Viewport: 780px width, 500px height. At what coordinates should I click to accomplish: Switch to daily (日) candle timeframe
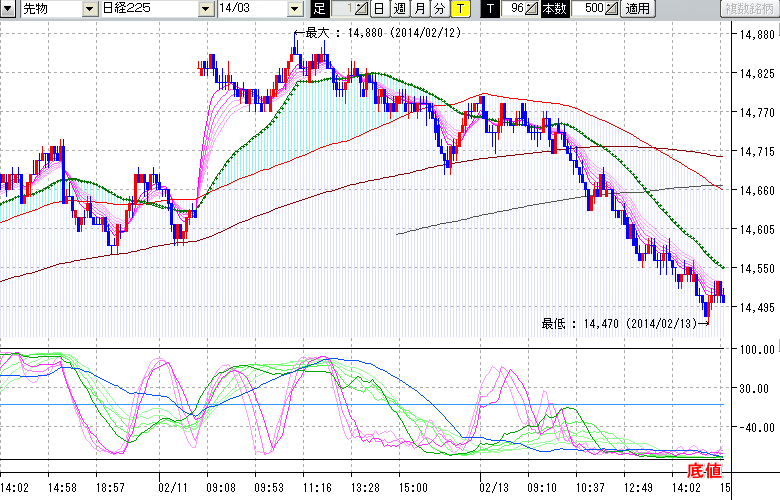click(x=379, y=9)
